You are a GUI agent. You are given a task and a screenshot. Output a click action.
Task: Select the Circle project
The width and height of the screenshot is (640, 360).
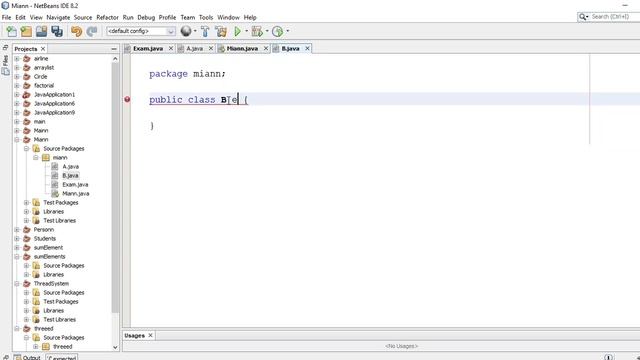tap(40, 77)
